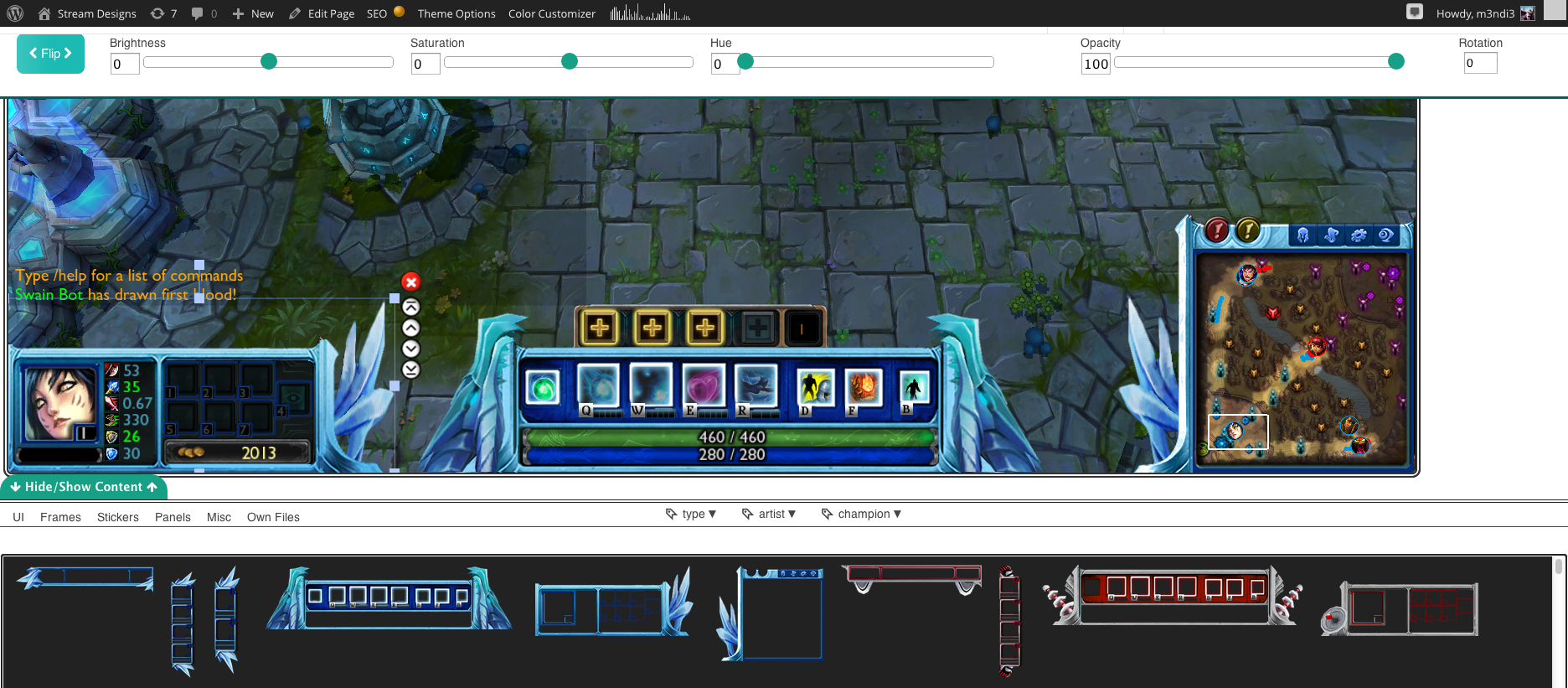Click the send to back double-down arrow
This screenshot has width=1568, height=688.
pos(411,370)
